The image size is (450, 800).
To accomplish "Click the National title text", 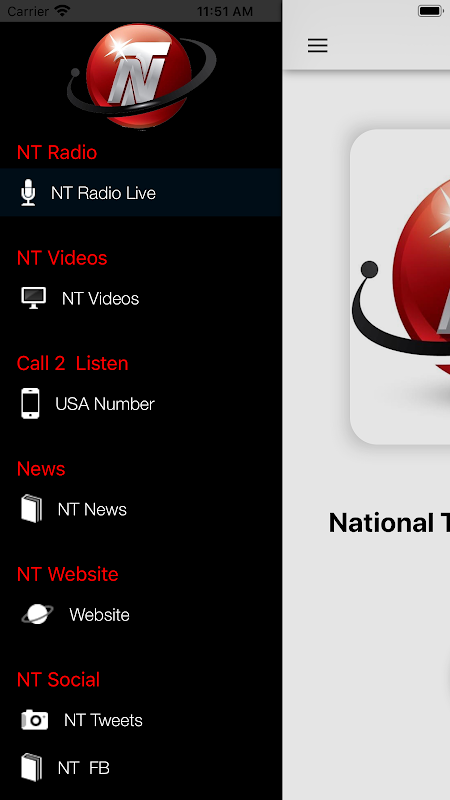I will pyautogui.click(x=389, y=523).
